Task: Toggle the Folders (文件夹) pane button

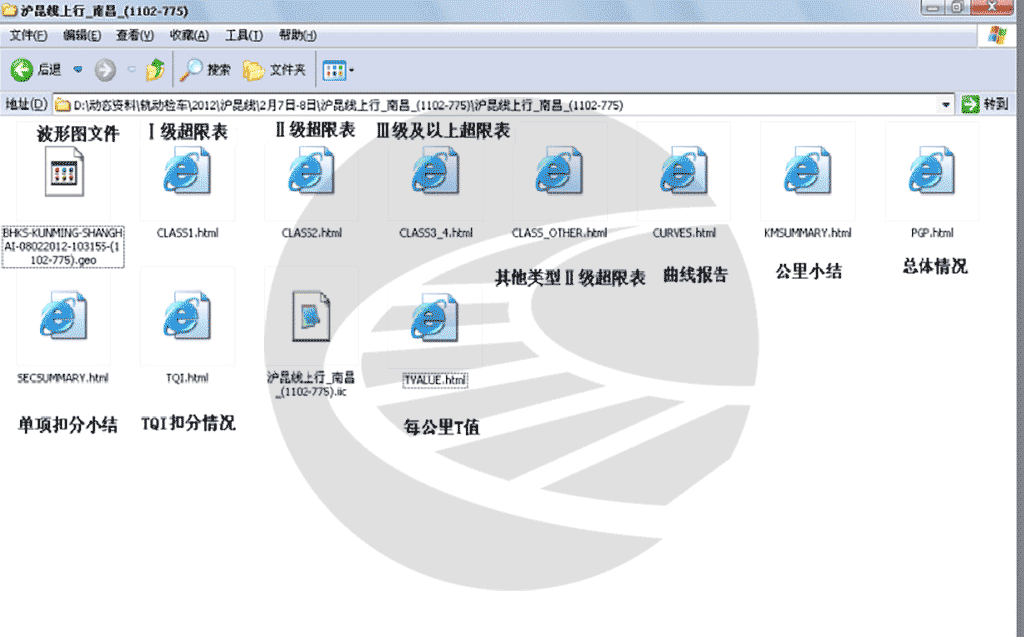Action: pyautogui.click(x=274, y=69)
